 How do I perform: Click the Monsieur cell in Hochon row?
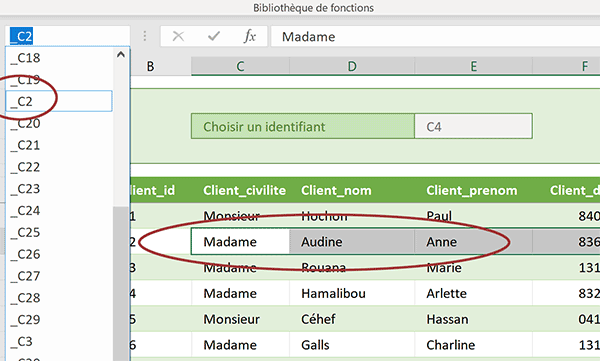pos(240,216)
